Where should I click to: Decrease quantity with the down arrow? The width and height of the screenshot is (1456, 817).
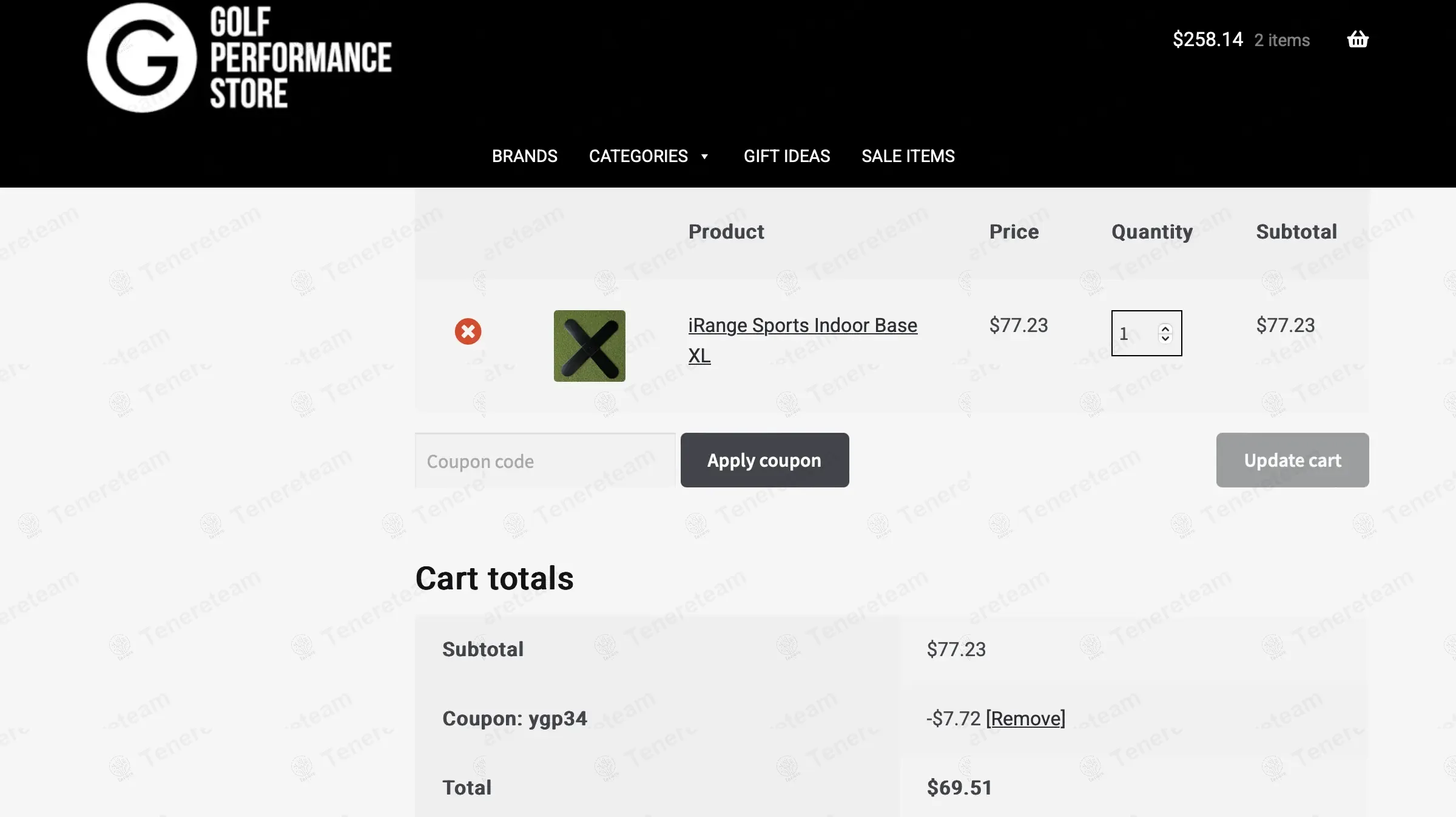1165,338
